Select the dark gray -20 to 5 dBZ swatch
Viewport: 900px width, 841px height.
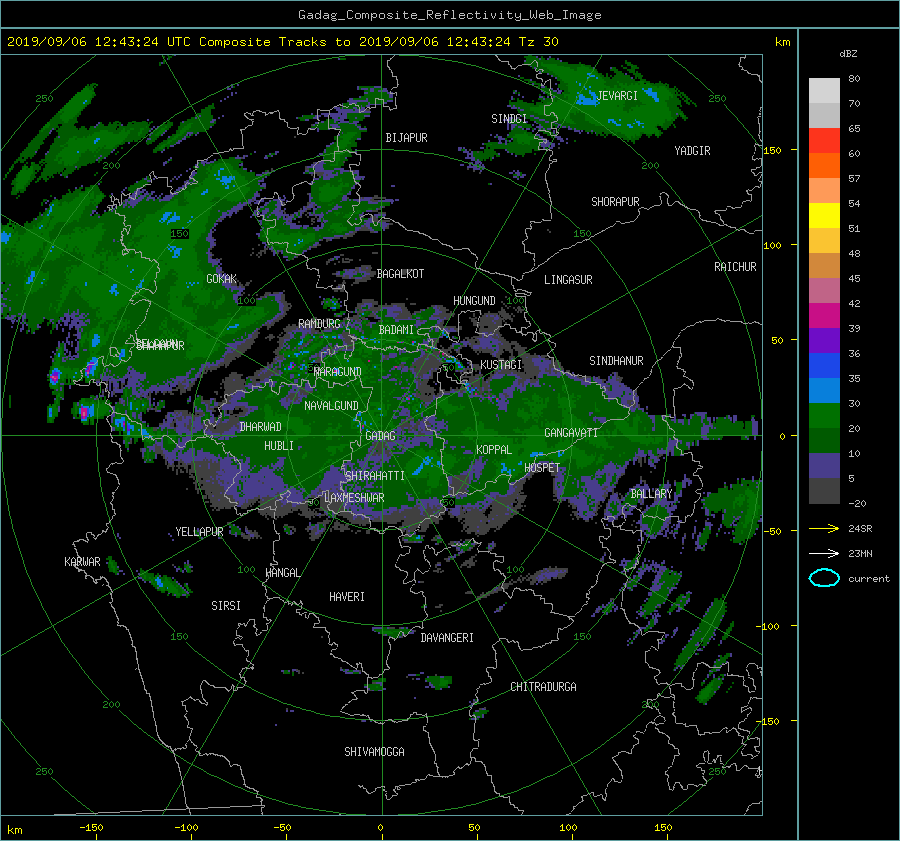(824, 491)
